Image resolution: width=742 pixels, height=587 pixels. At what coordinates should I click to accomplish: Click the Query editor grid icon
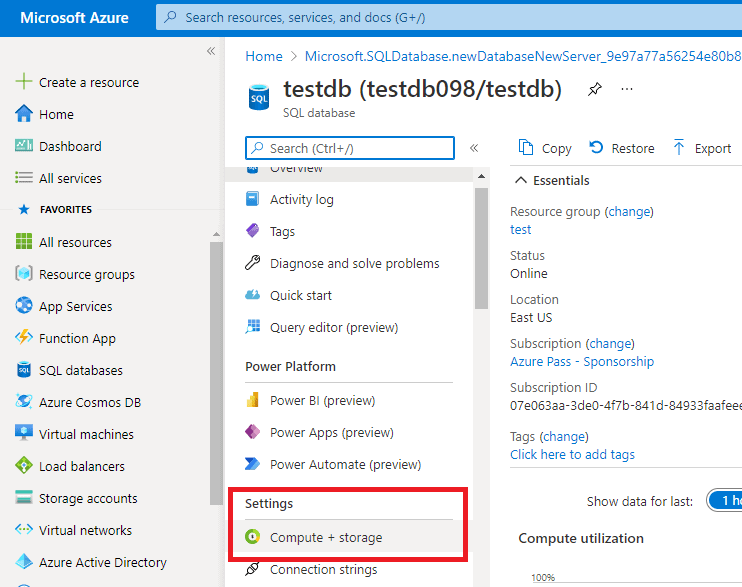point(253,327)
